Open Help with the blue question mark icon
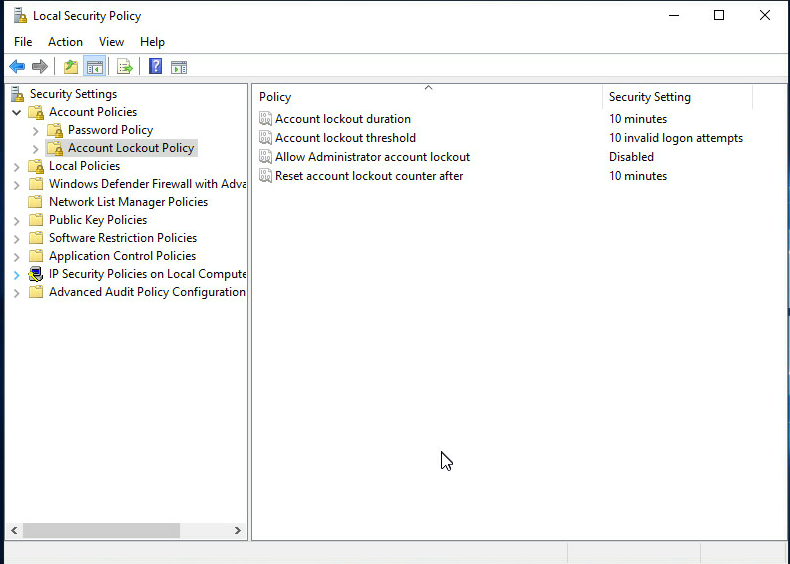Image resolution: width=790 pixels, height=564 pixels. 155,67
